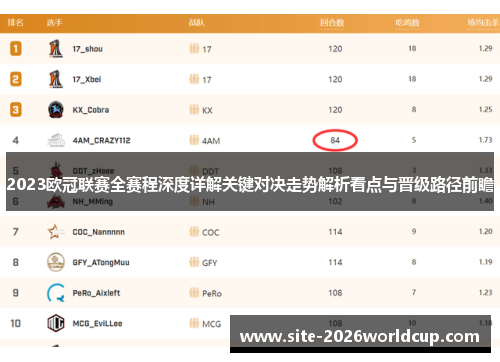The image size is (500, 362).
Task: Sort by 回合数 column header
Action: click(x=332, y=23)
